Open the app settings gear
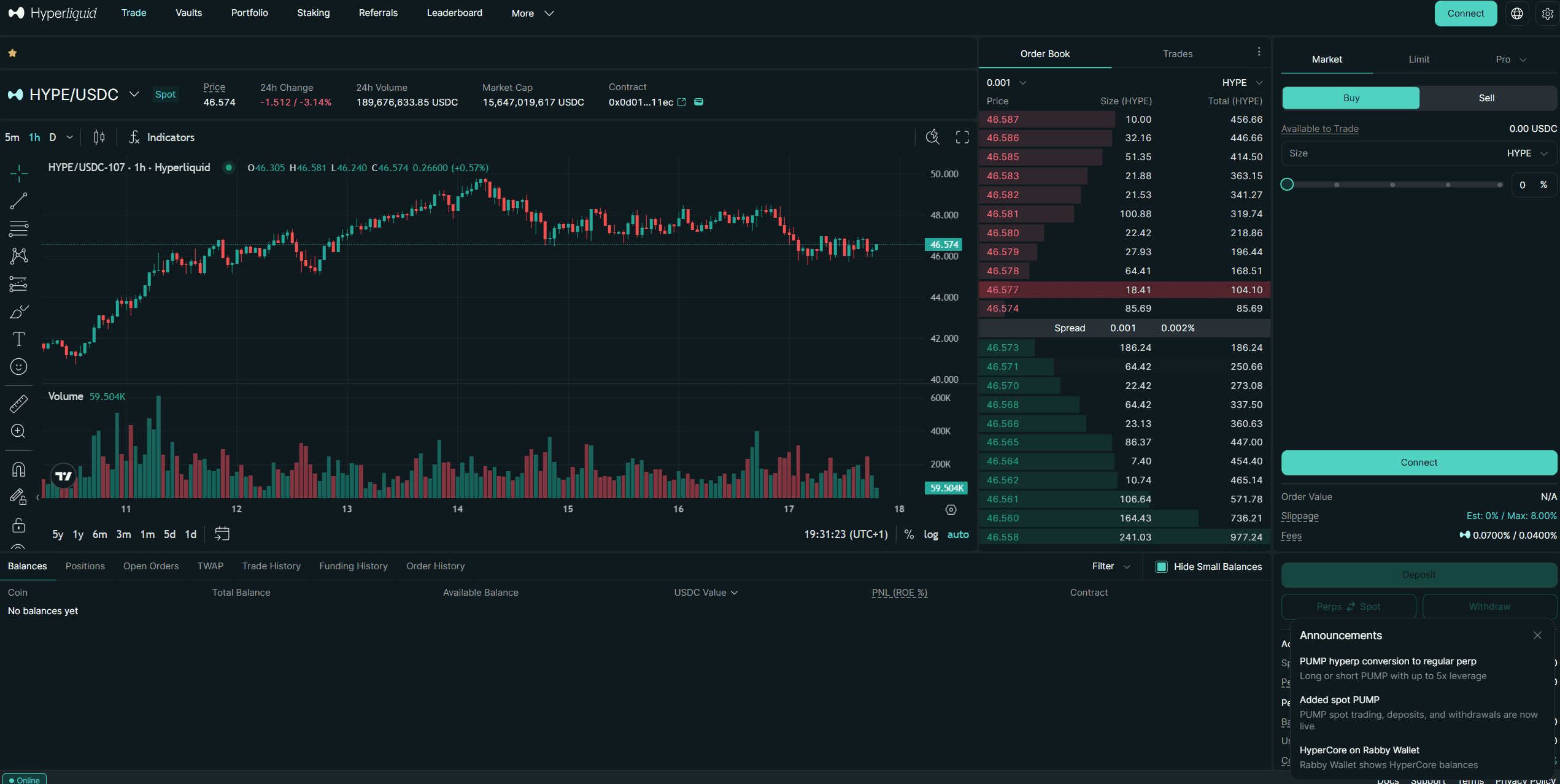 [1548, 13]
